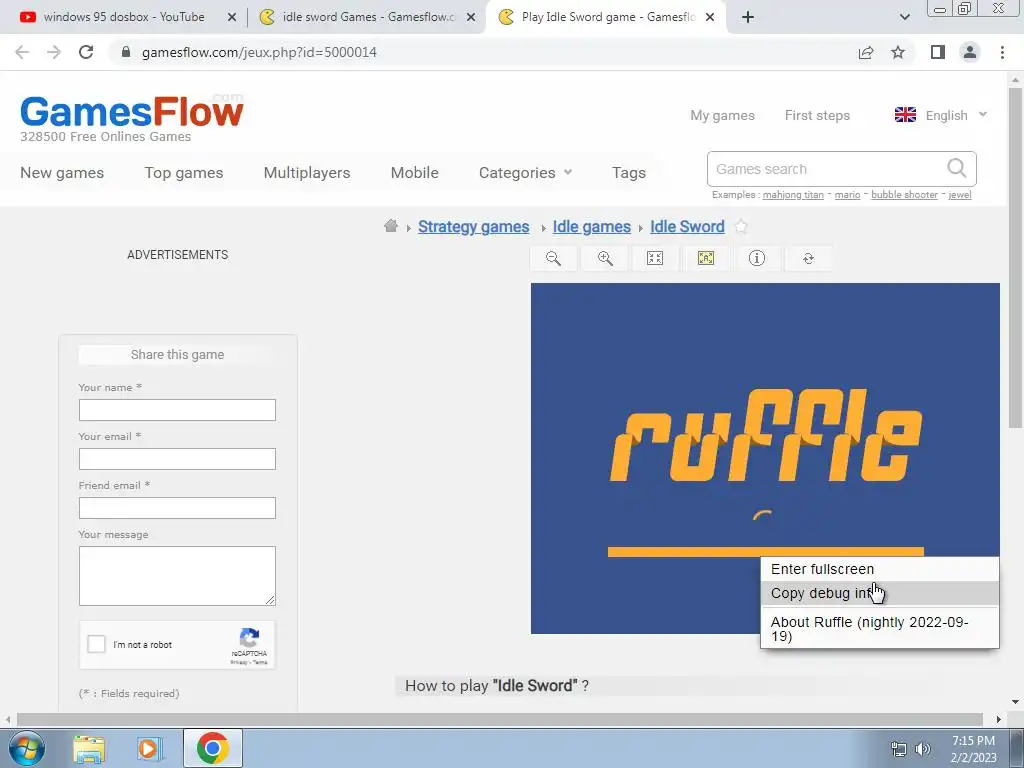Click the mahjong titan example link

(793, 195)
